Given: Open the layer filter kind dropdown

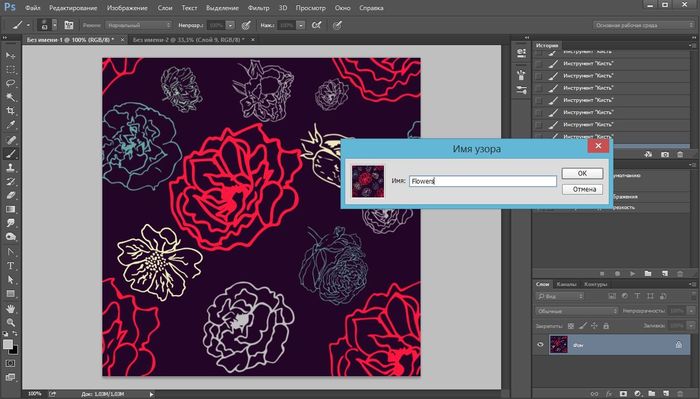Looking at the screenshot, I should coord(560,296).
